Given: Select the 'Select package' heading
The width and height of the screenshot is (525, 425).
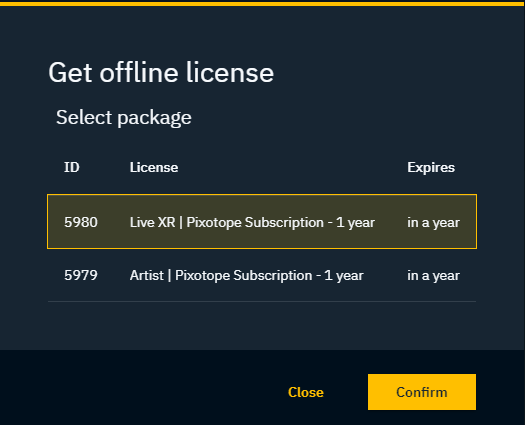Looking at the screenshot, I should tap(124, 118).
